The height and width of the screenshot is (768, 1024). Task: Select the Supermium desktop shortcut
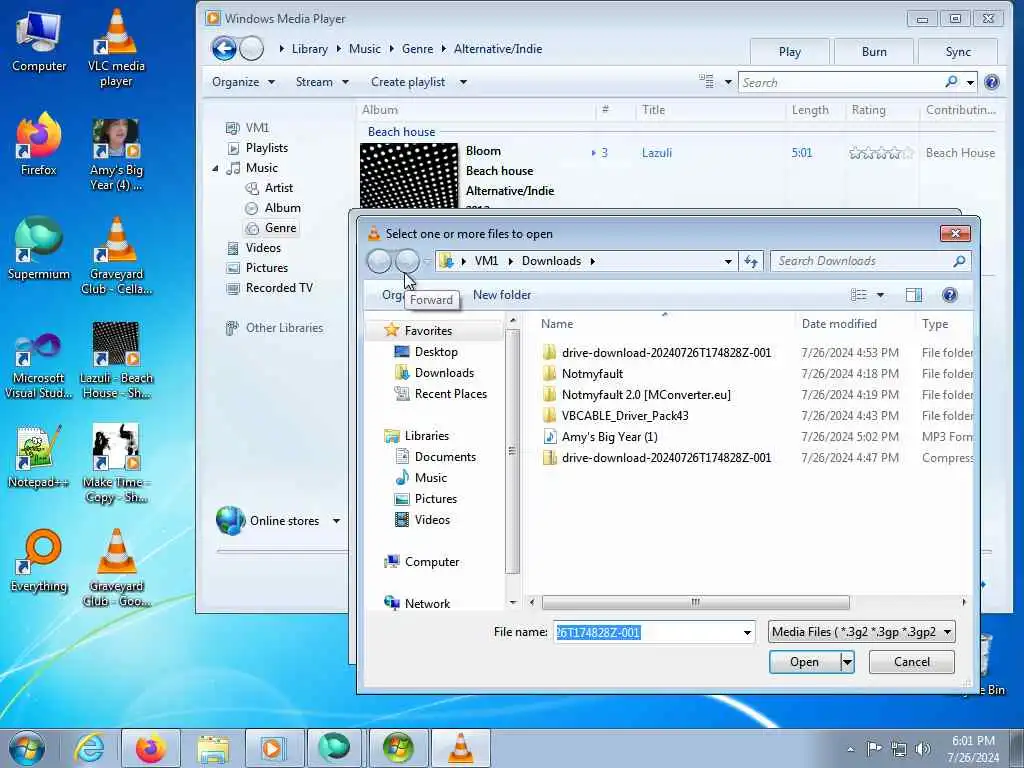39,248
